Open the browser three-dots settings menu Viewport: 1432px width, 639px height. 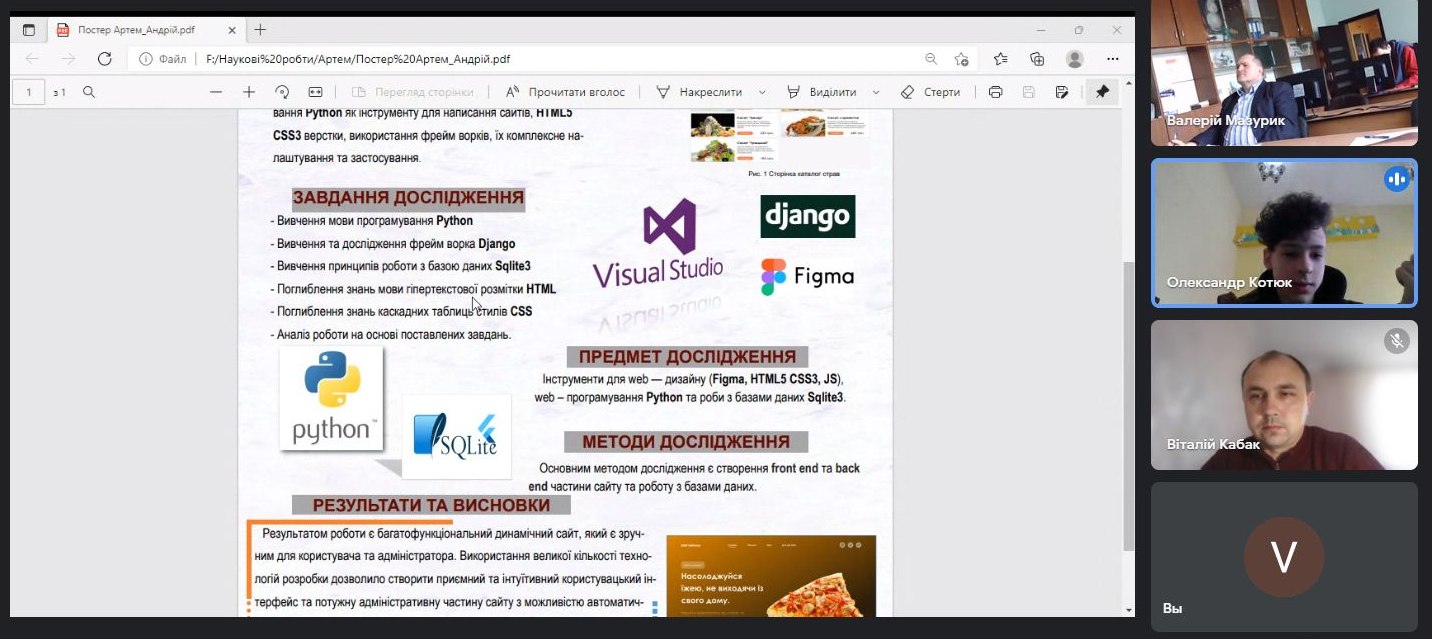1113,59
